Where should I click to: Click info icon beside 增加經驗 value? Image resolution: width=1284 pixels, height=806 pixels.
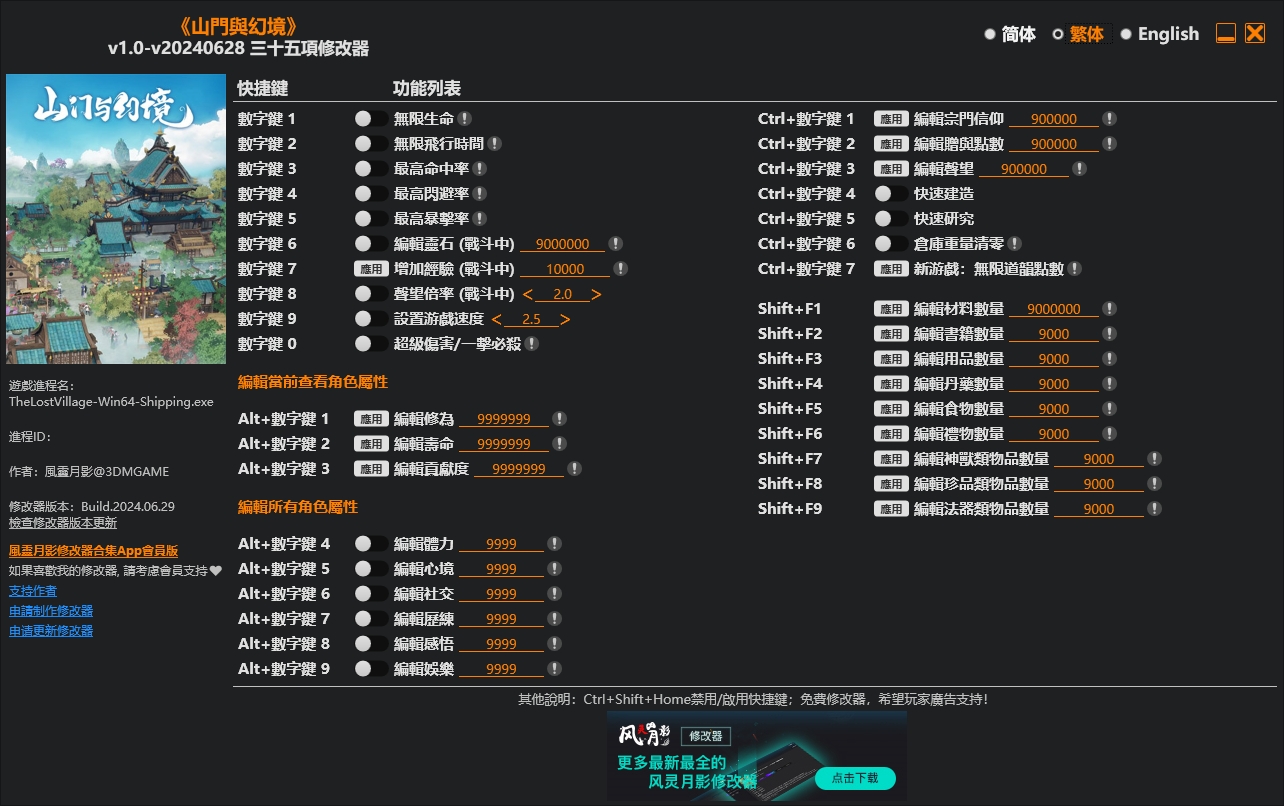[621, 269]
